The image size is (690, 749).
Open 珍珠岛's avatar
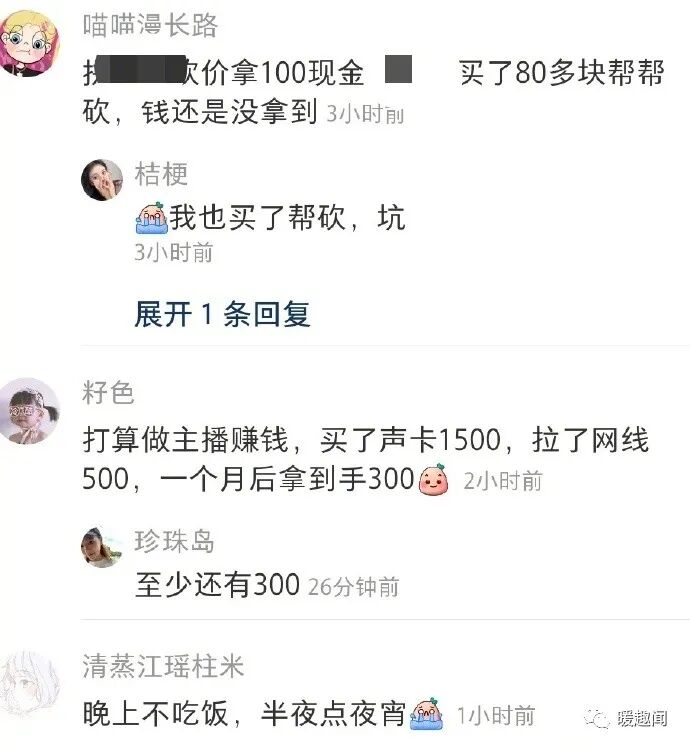(x=101, y=547)
